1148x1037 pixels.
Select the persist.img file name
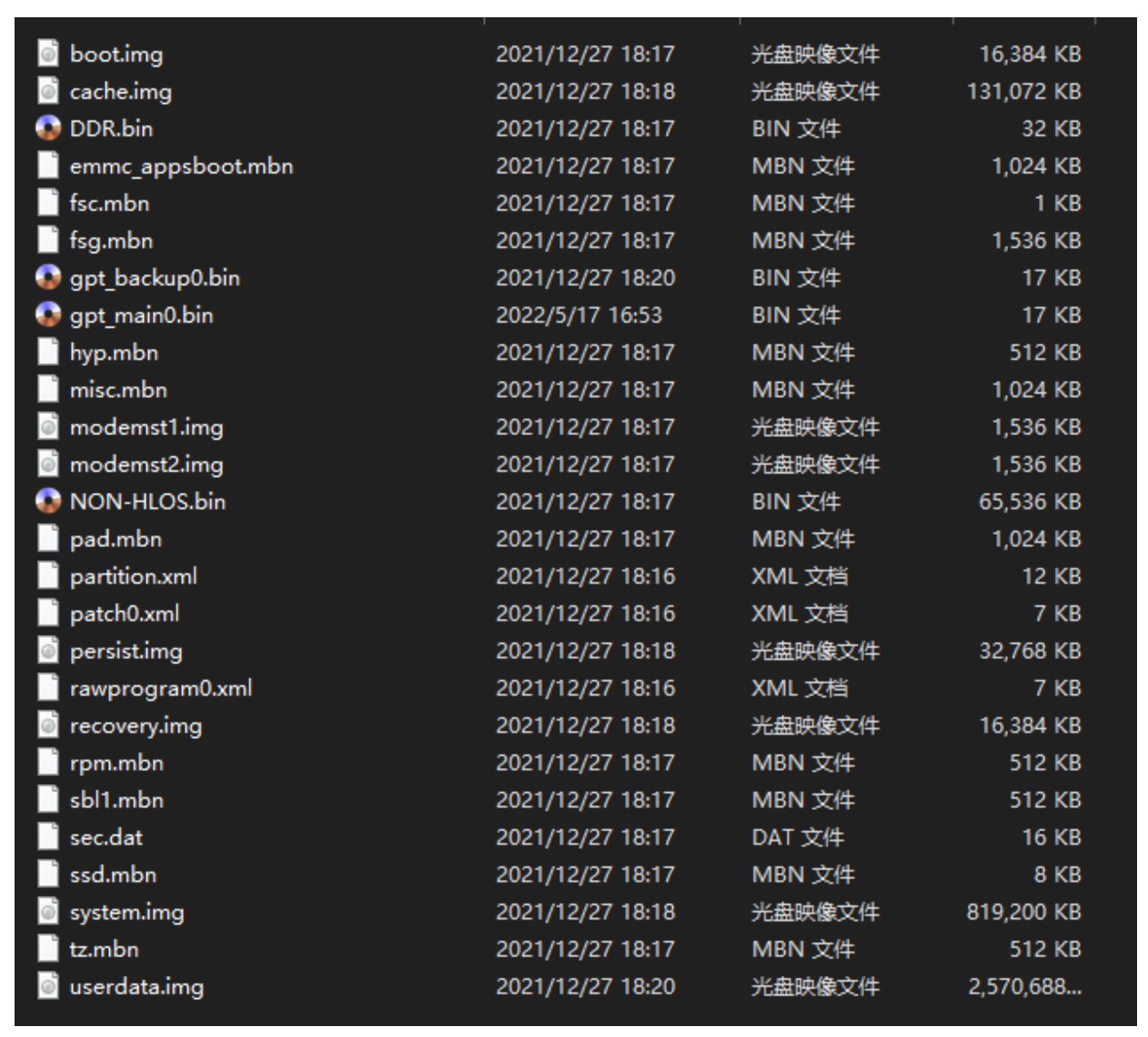126,650
